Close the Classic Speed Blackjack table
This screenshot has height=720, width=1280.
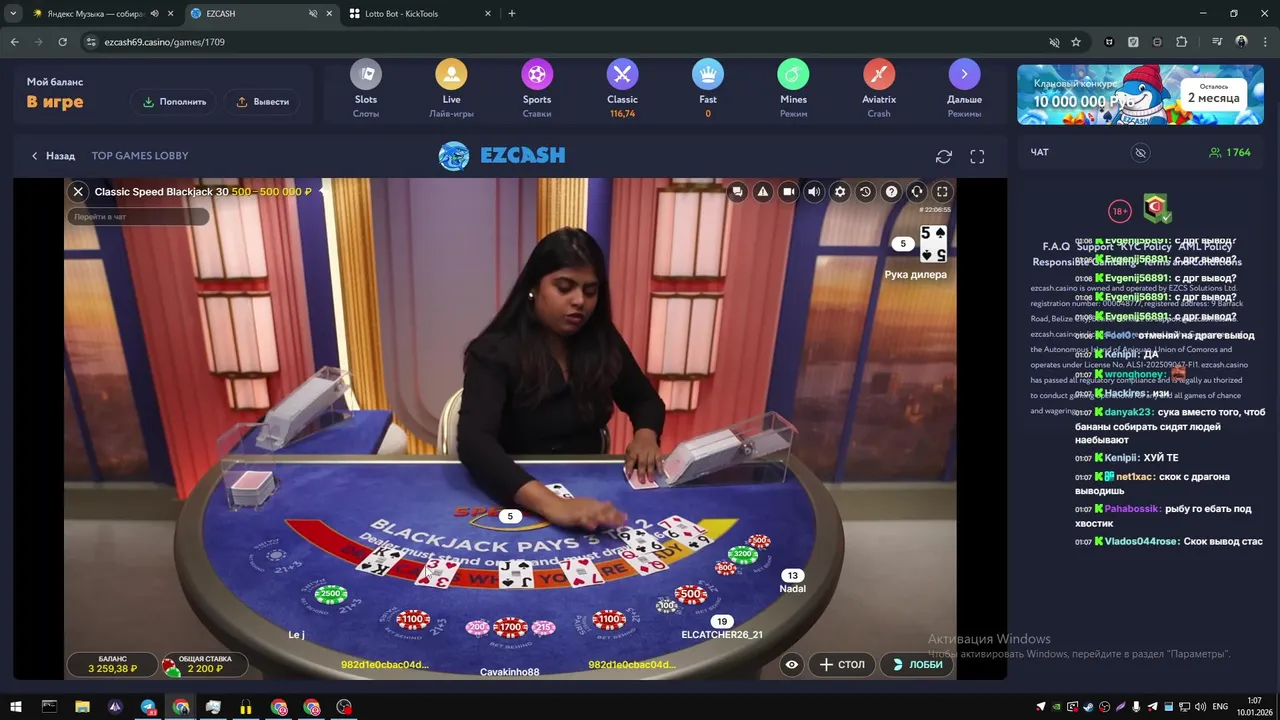pyautogui.click(x=78, y=192)
